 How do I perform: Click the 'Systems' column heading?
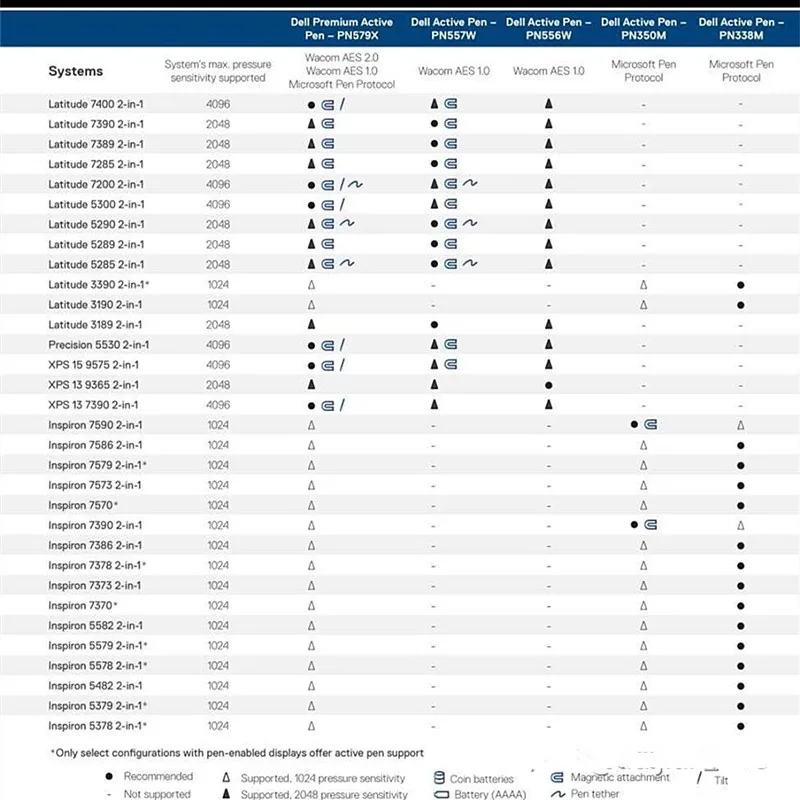(x=76, y=71)
